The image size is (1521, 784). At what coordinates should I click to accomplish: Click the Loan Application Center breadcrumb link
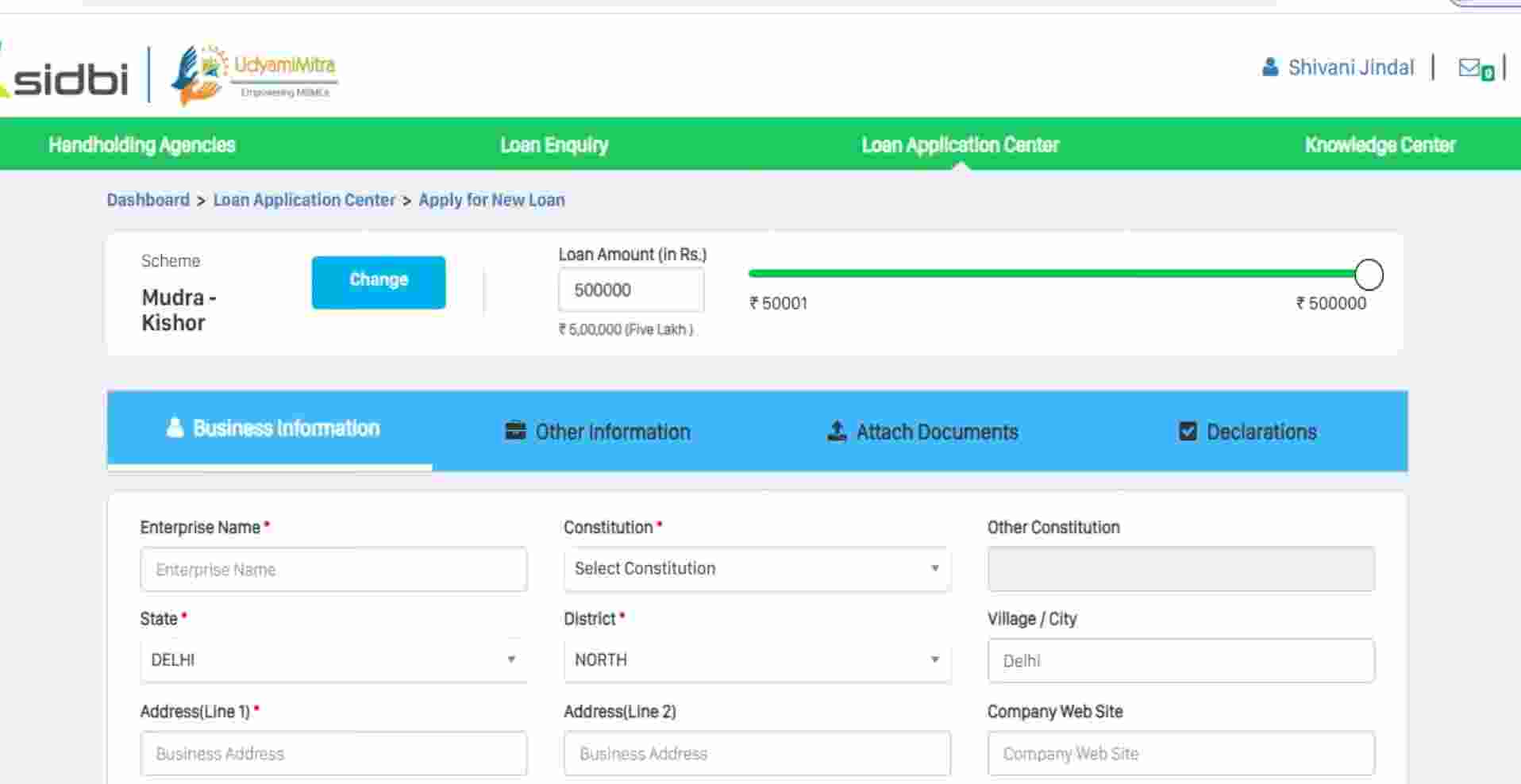pyautogui.click(x=304, y=200)
